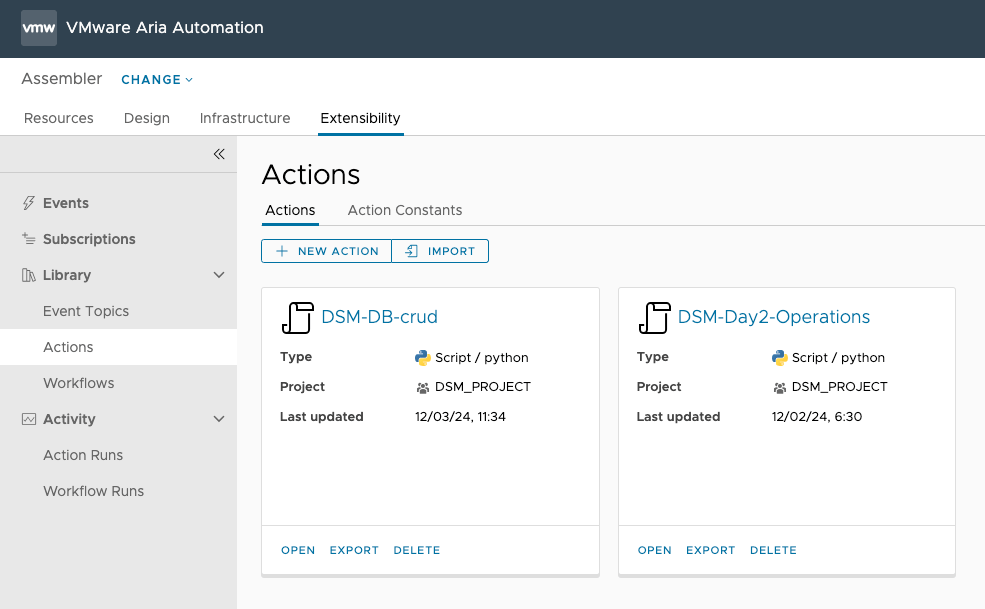The image size is (985, 609).
Task: Click the Library label in the sidebar
Action: pyautogui.click(x=67, y=275)
